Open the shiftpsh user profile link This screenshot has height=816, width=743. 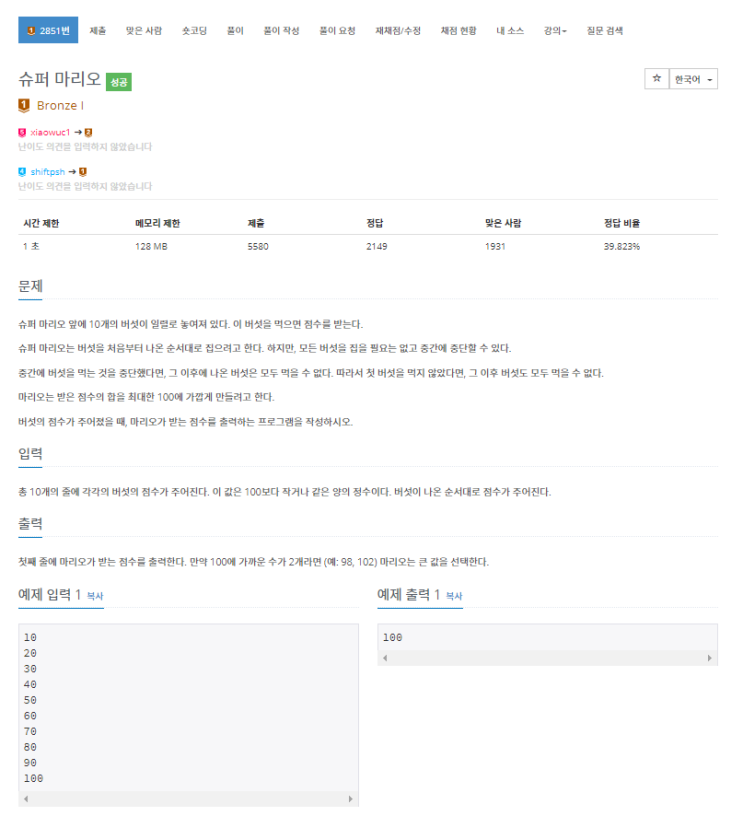(x=48, y=172)
